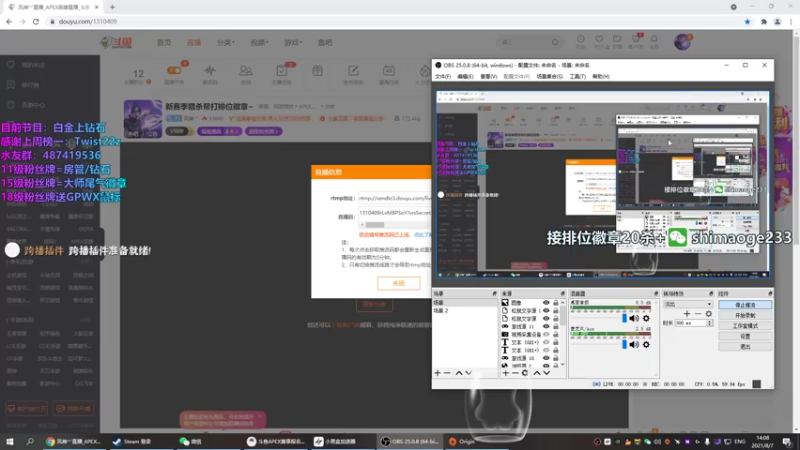
Task: Remove selected source with the minus icon
Action: (515, 373)
